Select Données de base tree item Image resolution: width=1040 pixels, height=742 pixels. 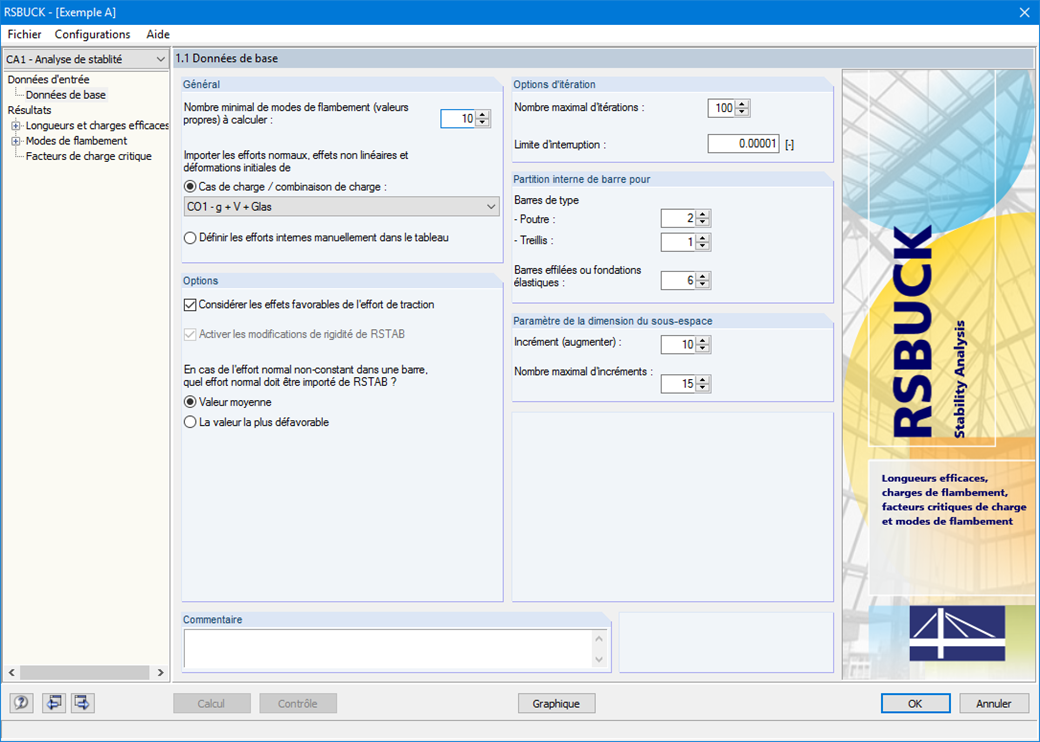[x=66, y=95]
